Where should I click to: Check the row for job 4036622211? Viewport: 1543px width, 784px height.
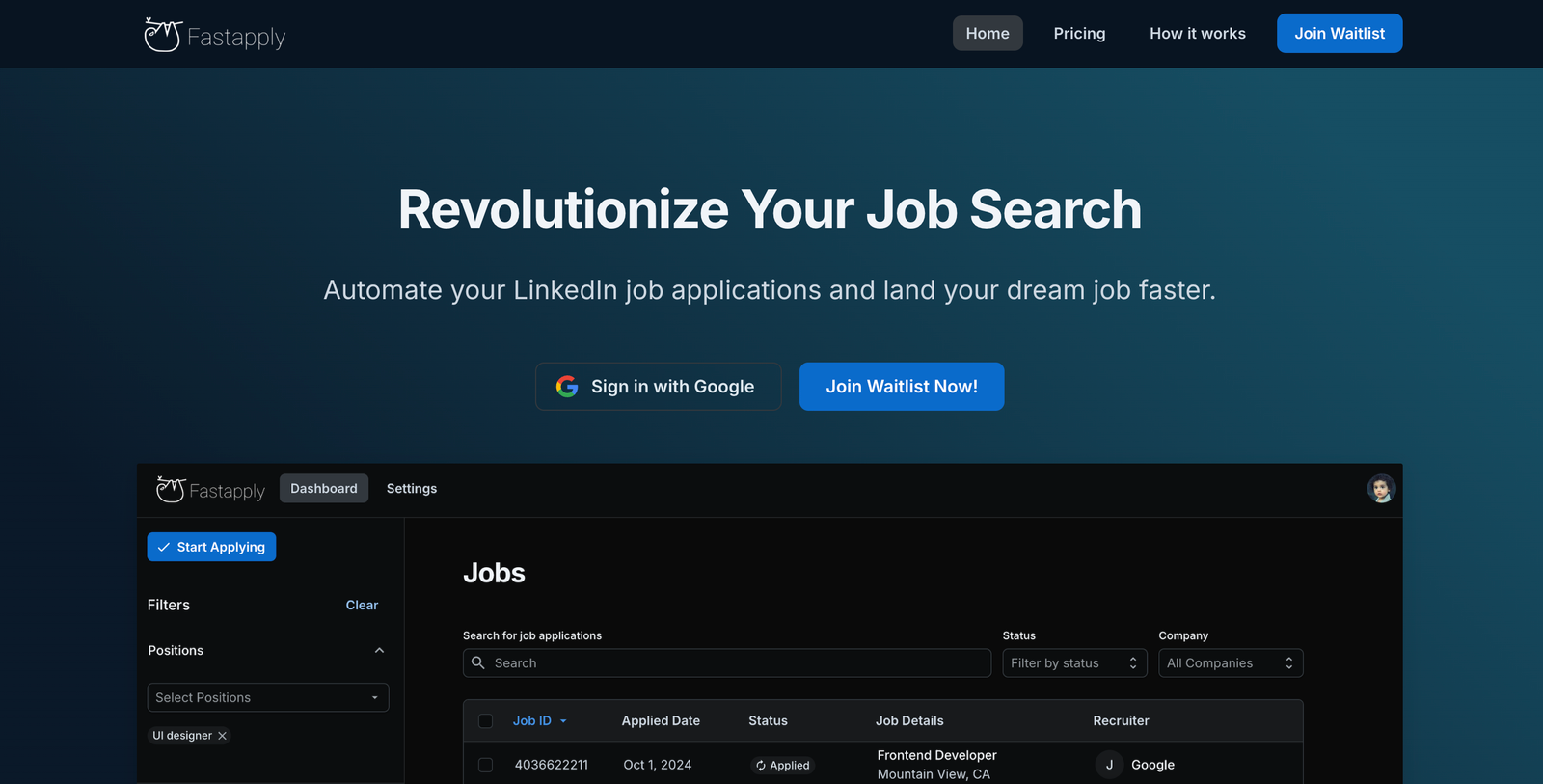(x=486, y=765)
